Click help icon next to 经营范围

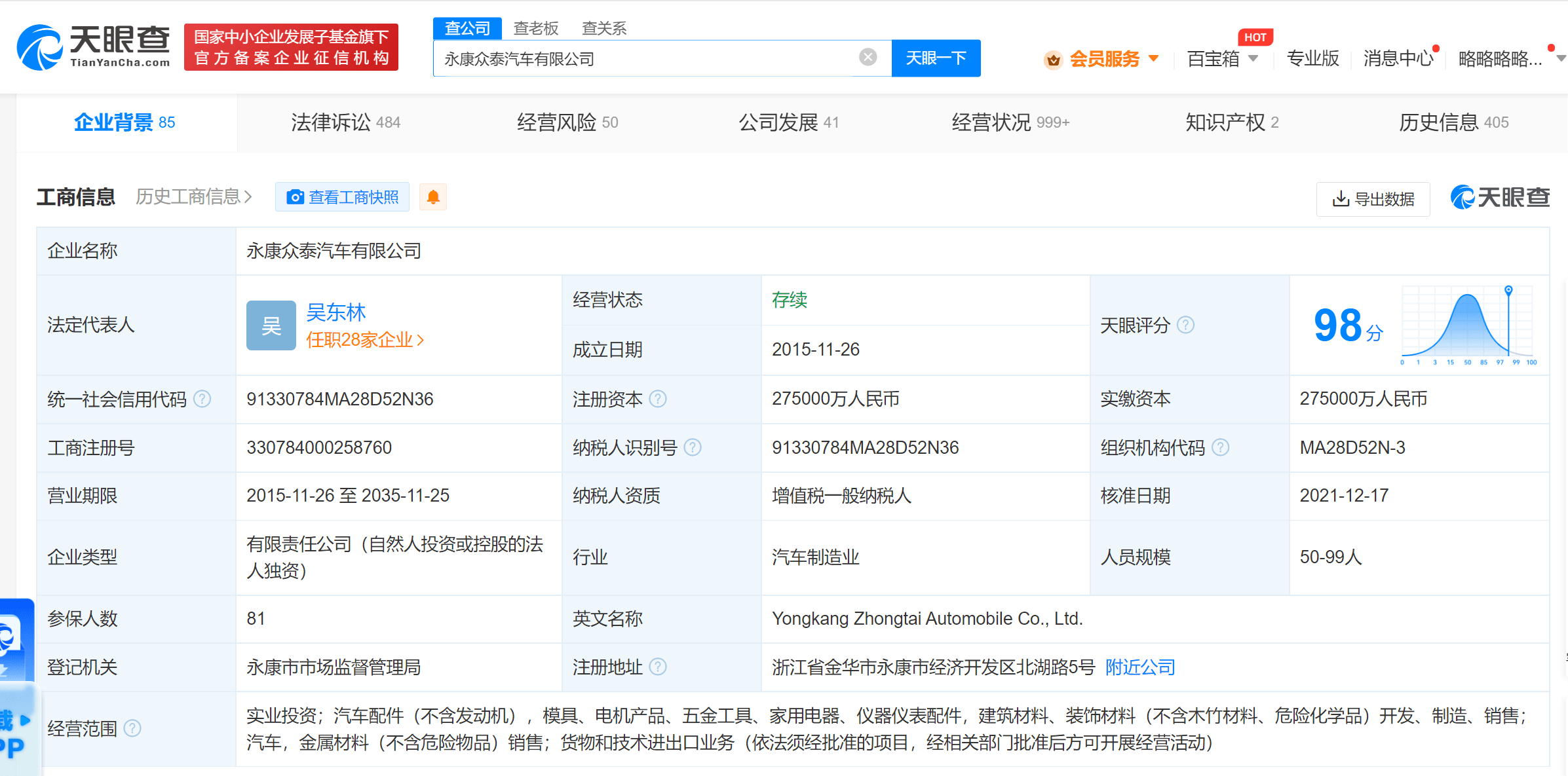pyautogui.click(x=132, y=728)
